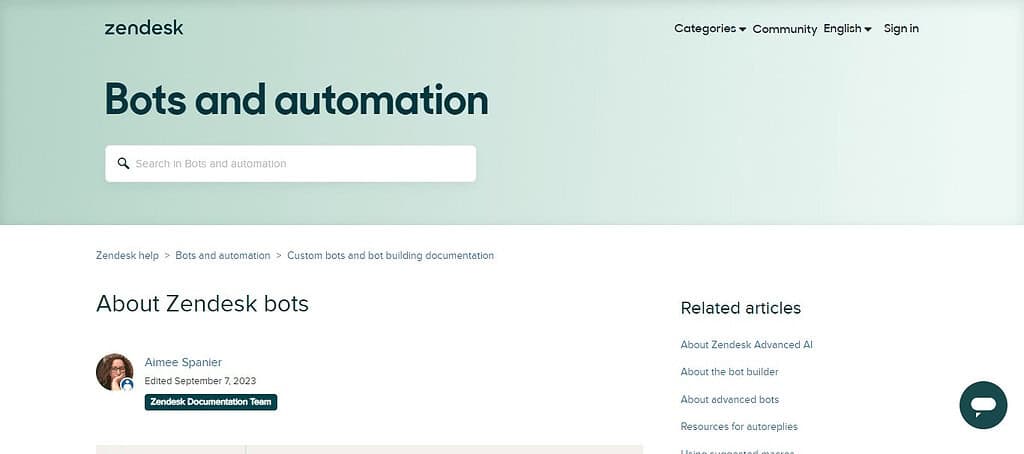Click the Related articles heading

741,308
